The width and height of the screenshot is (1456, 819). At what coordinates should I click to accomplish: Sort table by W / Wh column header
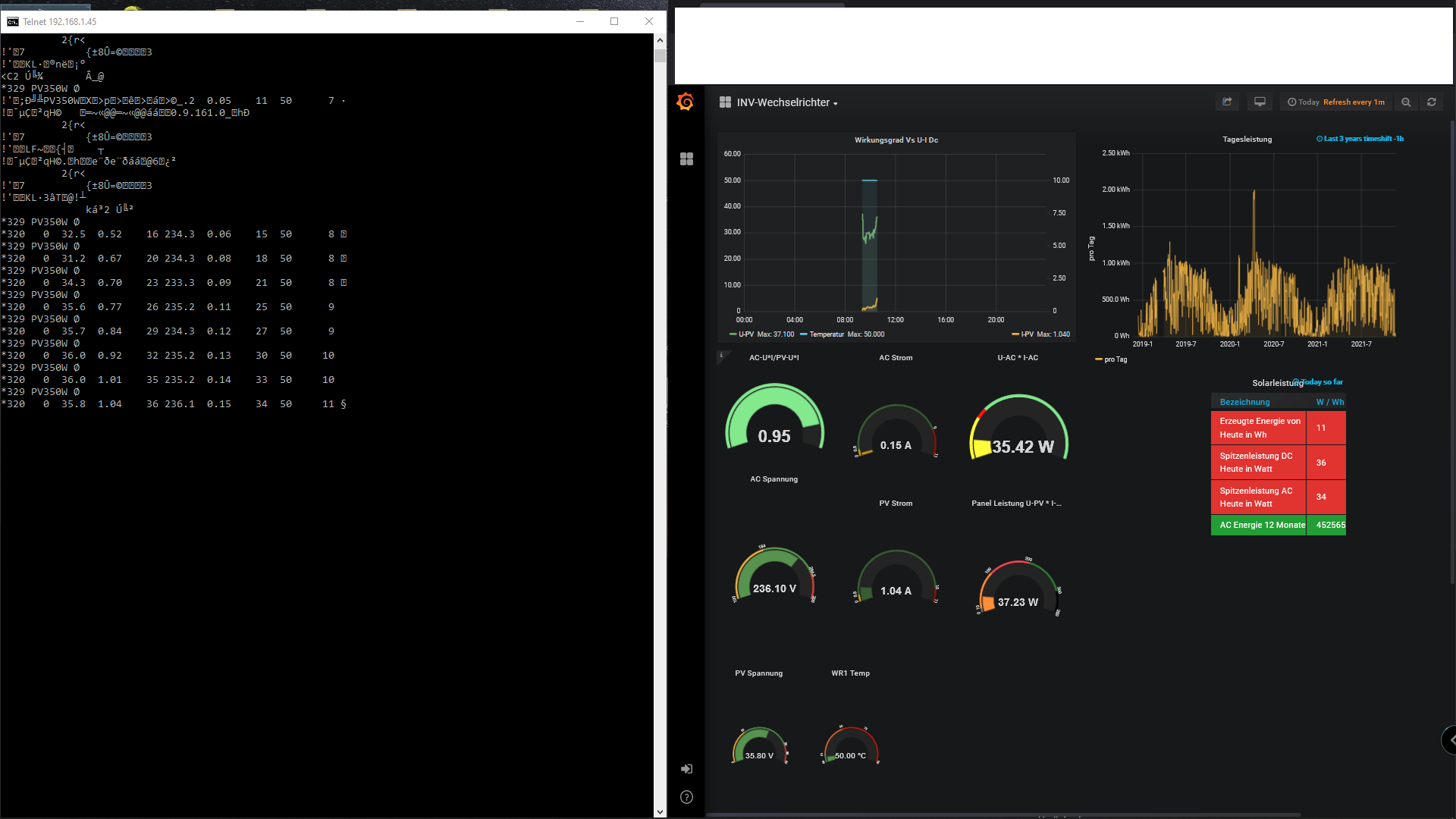click(1329, 402)
